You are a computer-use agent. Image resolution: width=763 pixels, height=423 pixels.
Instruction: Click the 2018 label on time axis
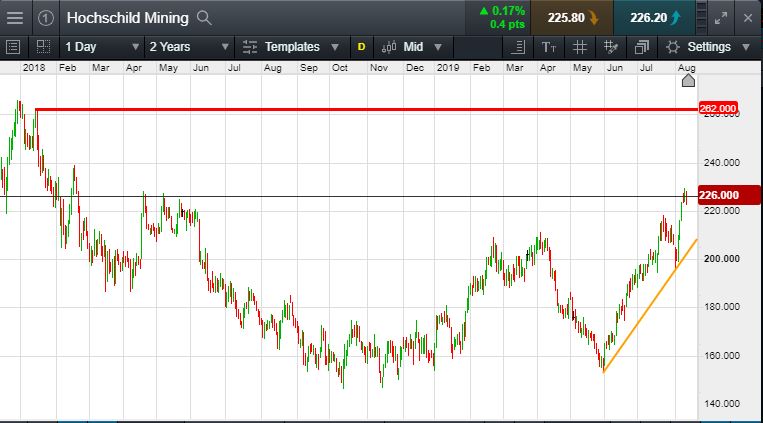34,68
